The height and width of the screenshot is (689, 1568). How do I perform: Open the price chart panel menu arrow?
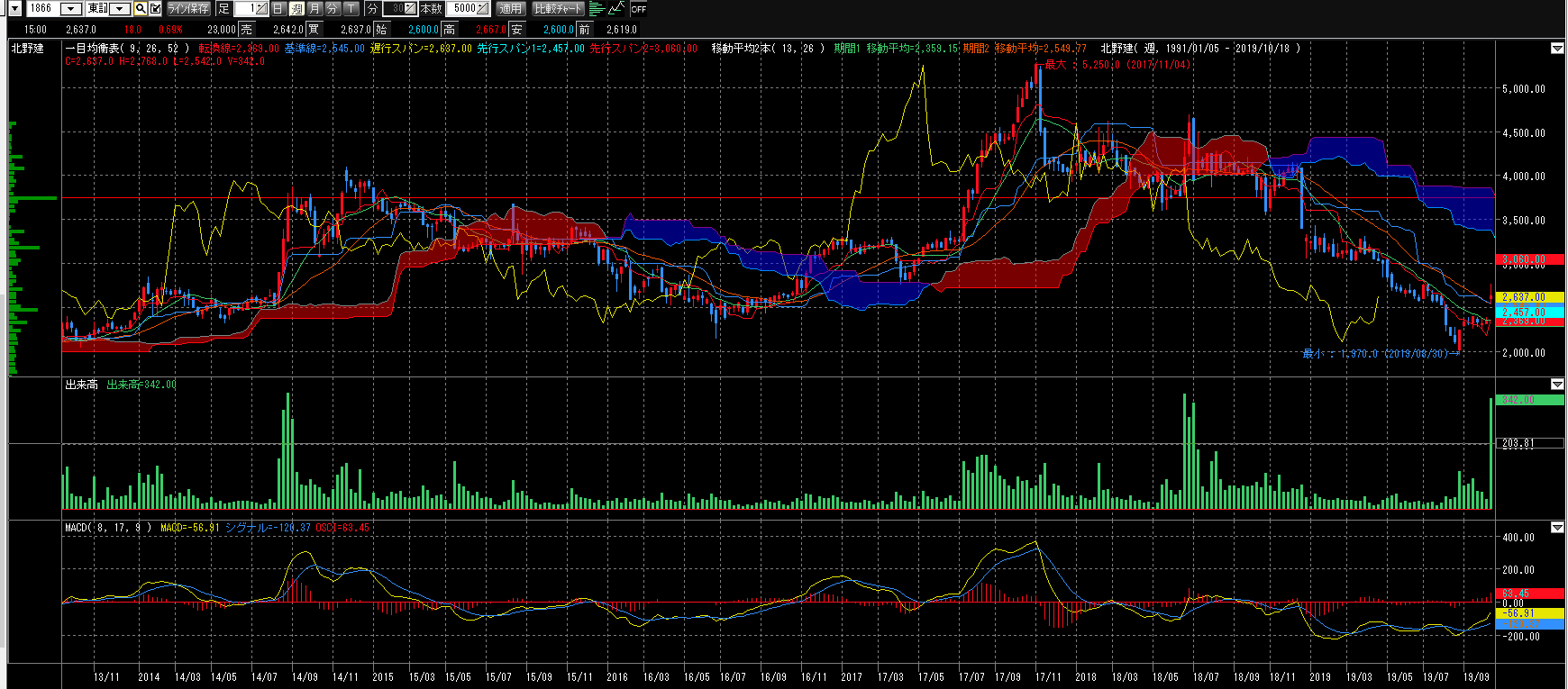click(1557, 49)
